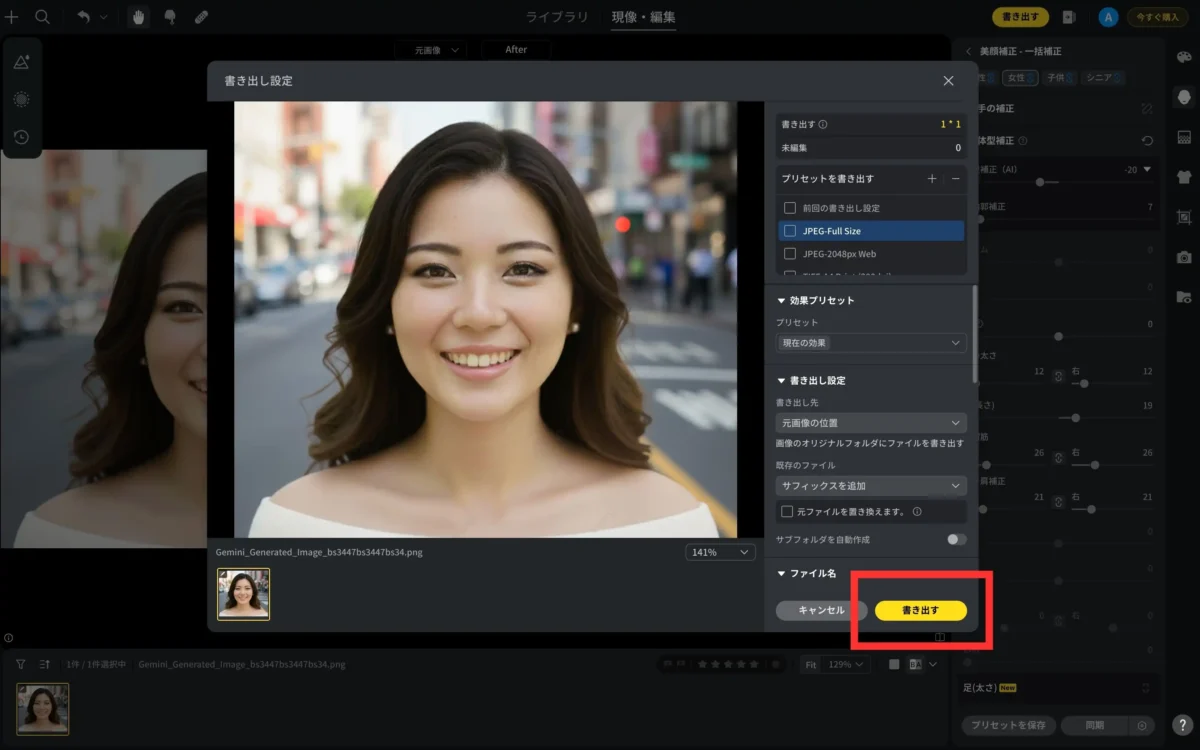Click the back chevron beside 美顔補正 - 一括補正
The image size is (1200, 750).
(x=968, y=51)
